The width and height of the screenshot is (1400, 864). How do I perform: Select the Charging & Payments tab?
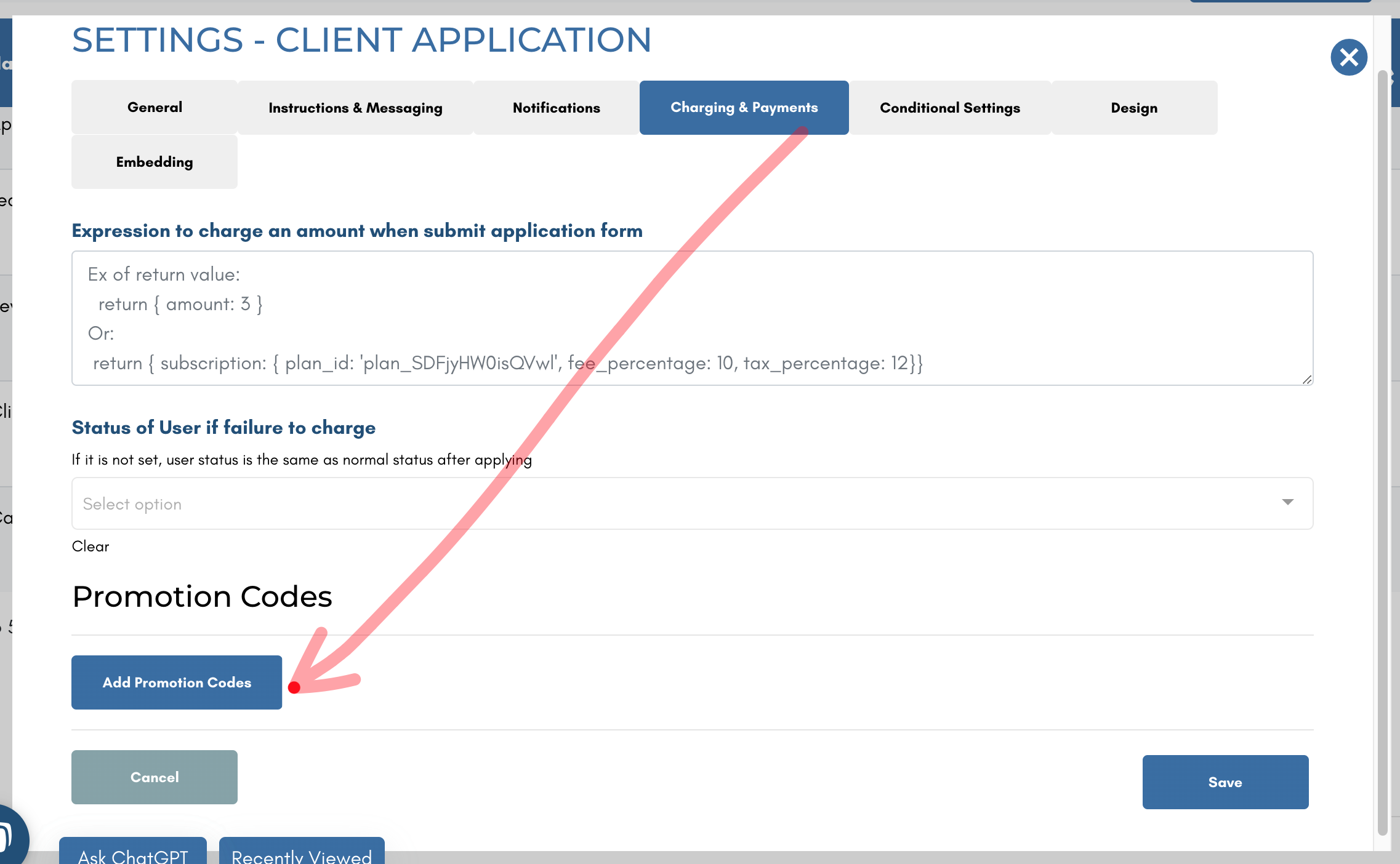[743, 107]
